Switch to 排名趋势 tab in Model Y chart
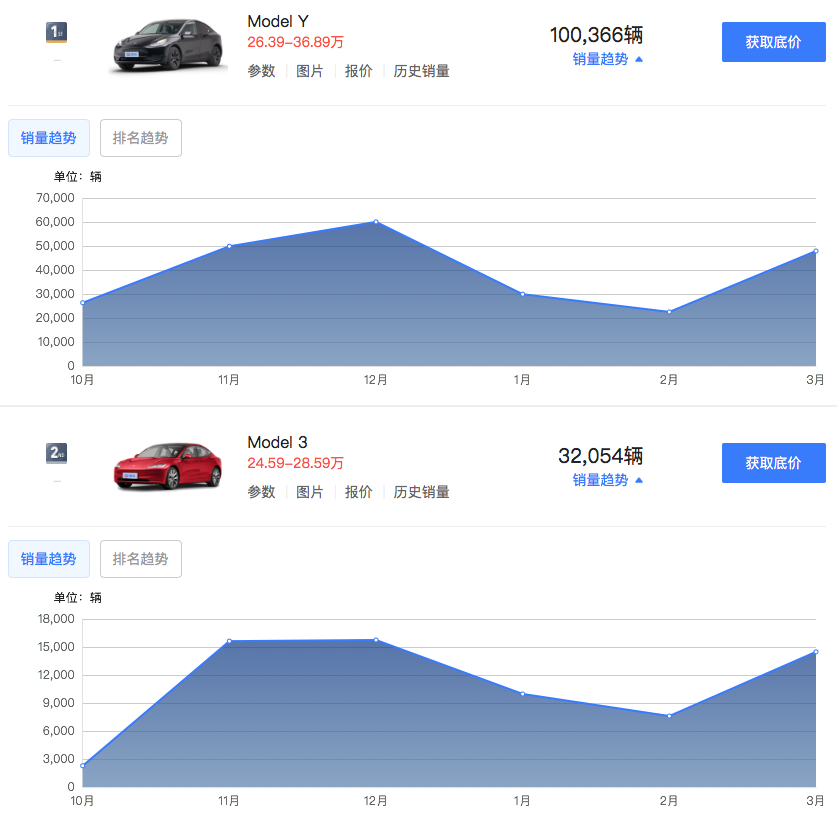The height and width of the screenshot is (818, 837). [x=141, y=138]
